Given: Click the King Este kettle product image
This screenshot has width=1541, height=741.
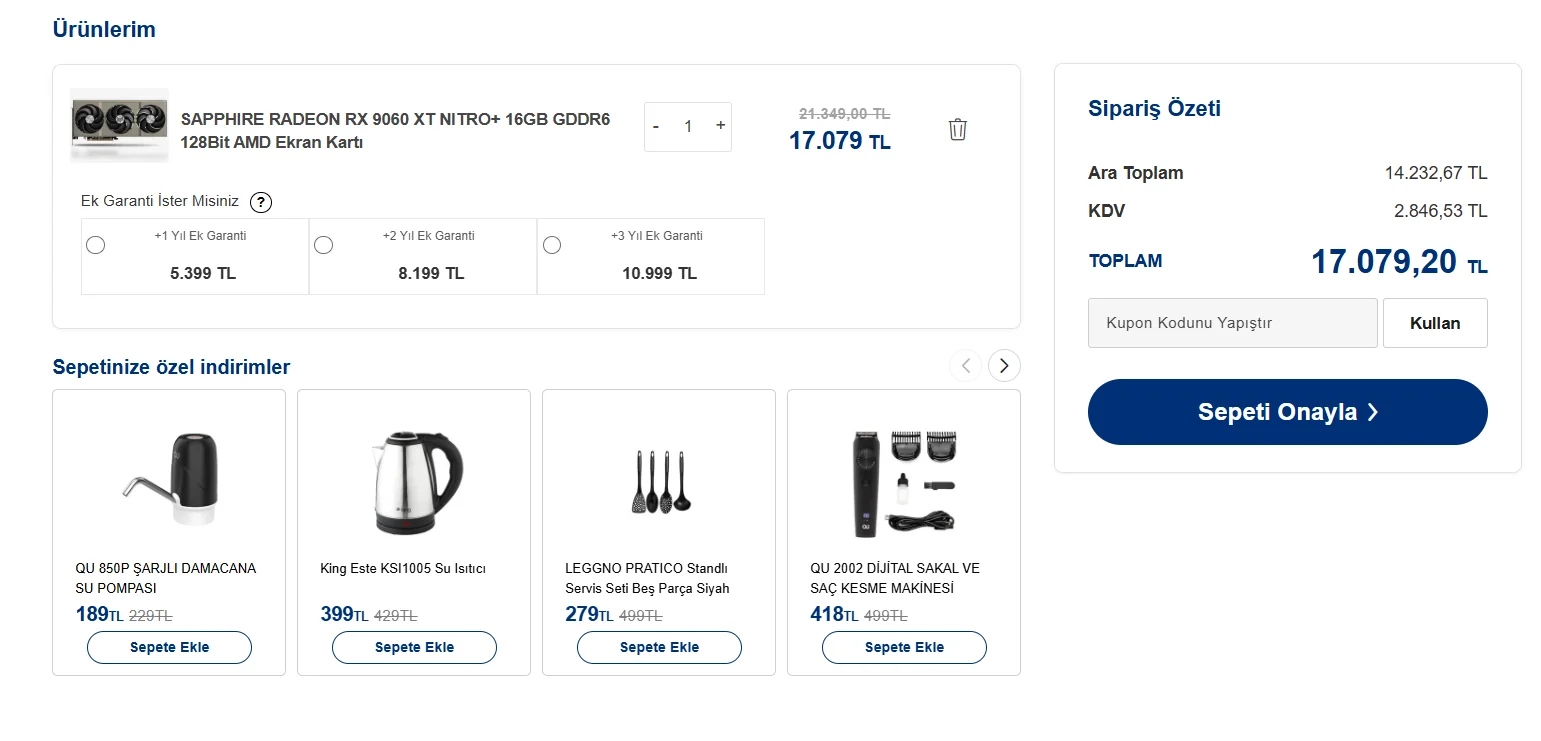Looking at the screenshot, I should pyautogui.click(x=414, y=483).
